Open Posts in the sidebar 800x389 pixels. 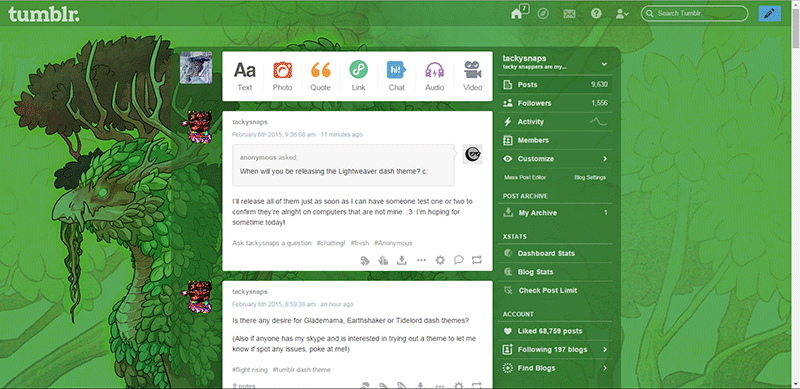tap(555, 85)
